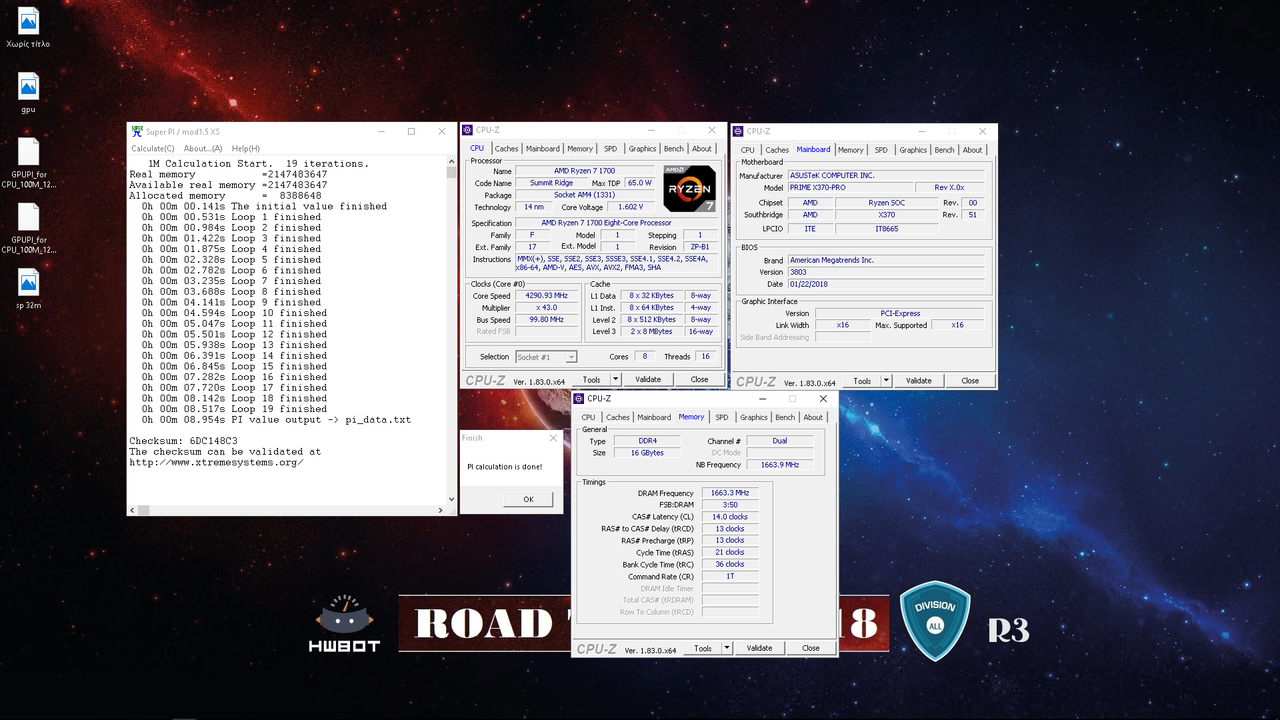The width and height of the screenshot is (1280, 720).
Task: Click the bottom Close button in Mainboard window
Action: (970, 381)
